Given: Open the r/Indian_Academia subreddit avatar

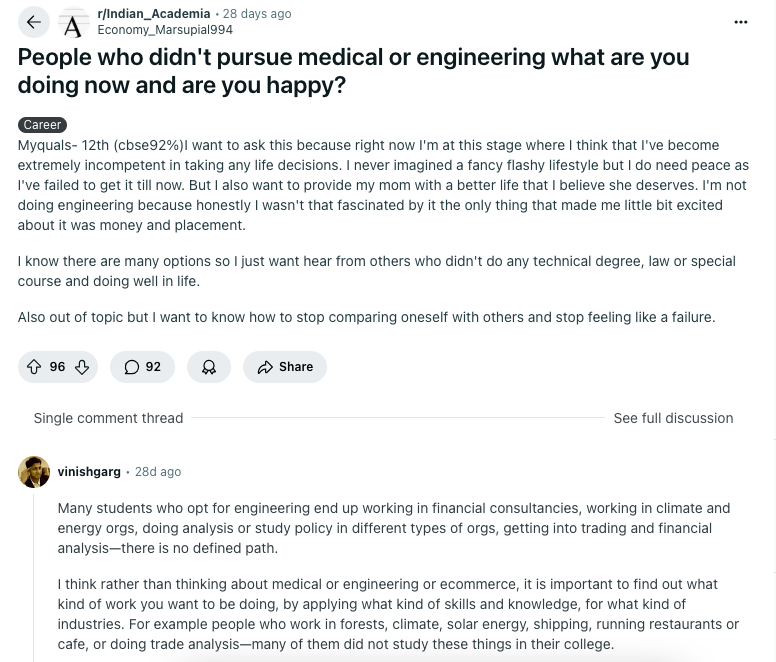Looking at the screenshot, I should pyautogui.click(x=73, y=22).
